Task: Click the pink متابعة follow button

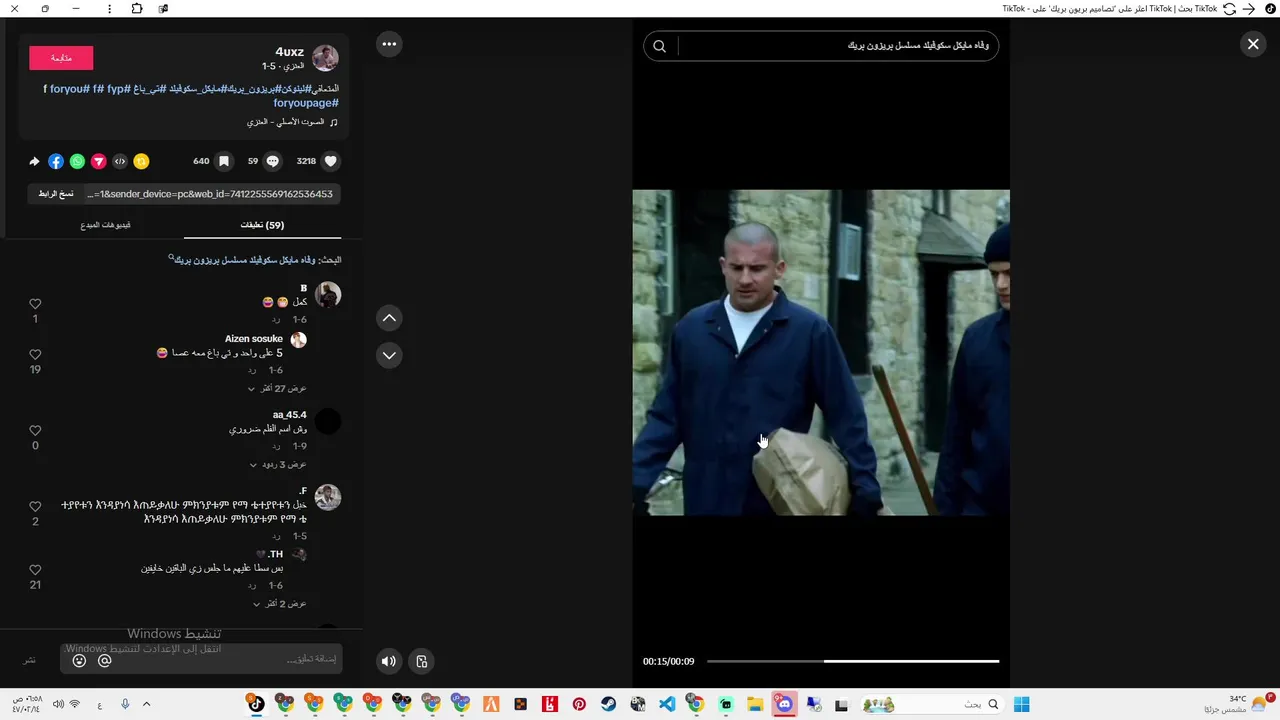Action: coord(61,58)
